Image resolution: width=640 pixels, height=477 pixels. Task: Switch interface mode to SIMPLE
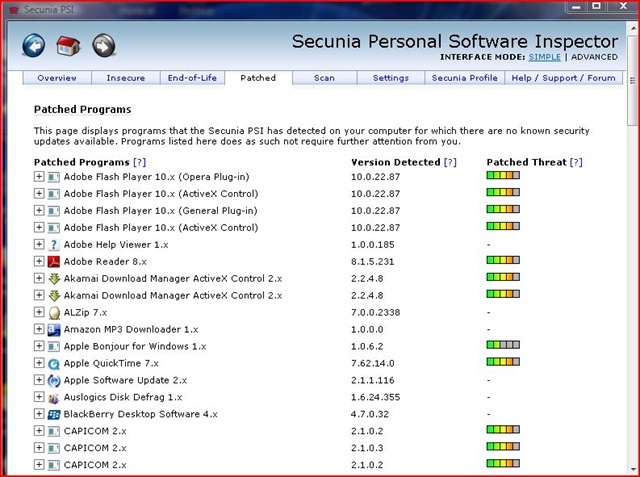[544, 57]
